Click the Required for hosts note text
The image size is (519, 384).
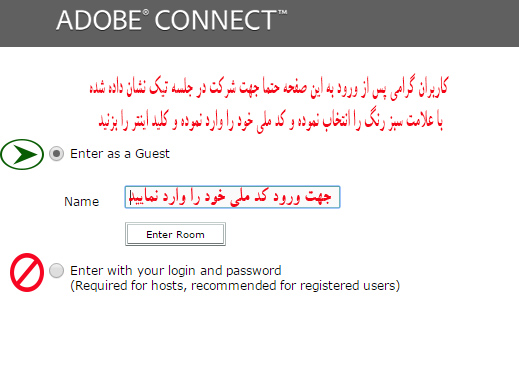[x=235, y=286]
